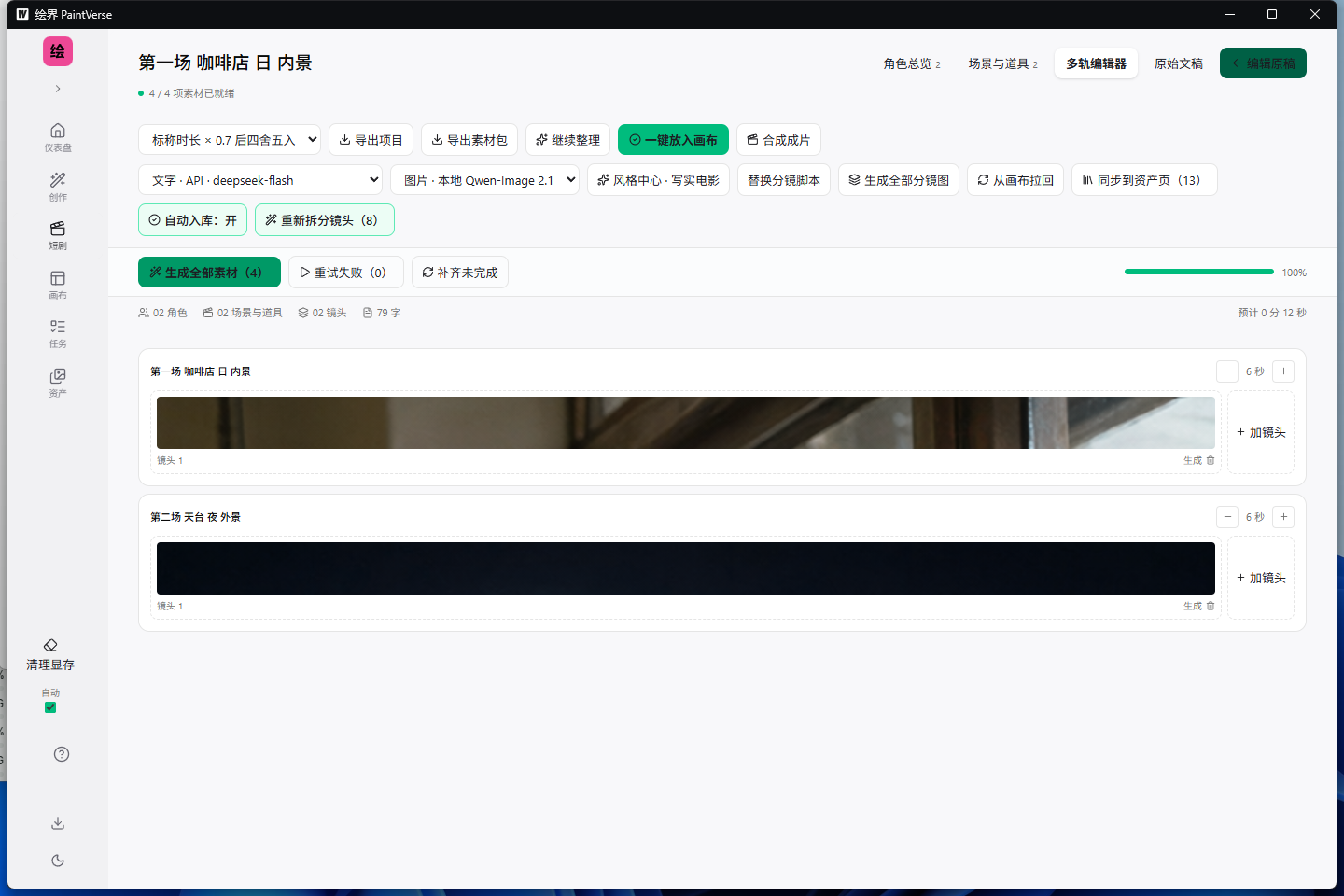Add a shot via 加镜头 in 第二场

pyautogui.click(x=1261, y=578)
